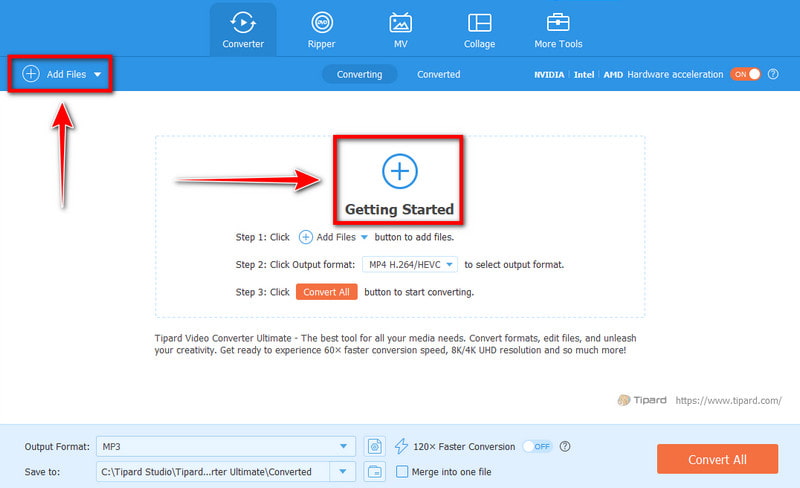Click the Add Files plus icon in Step 1
The height and width of the screenshot is (488, 800).
click(306, 237)
